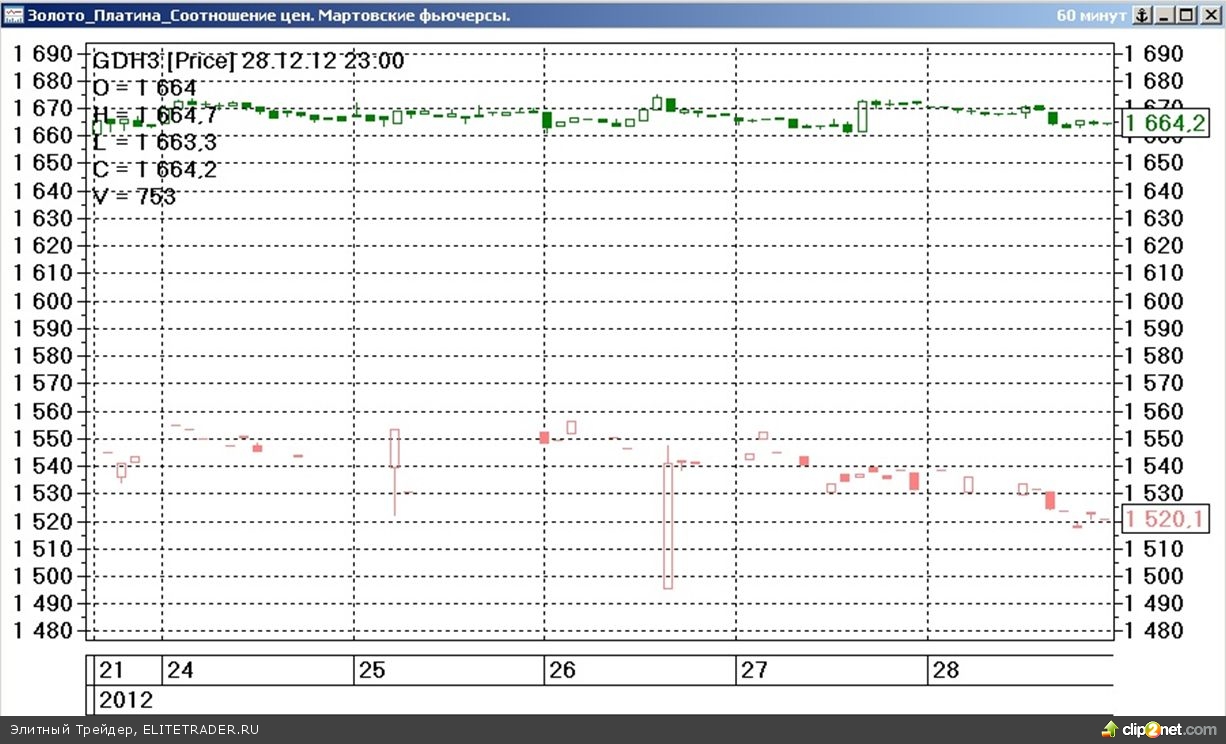Click date marker 26 on timeline
Screen dimensions: 1226x744
tap(562, 670)
